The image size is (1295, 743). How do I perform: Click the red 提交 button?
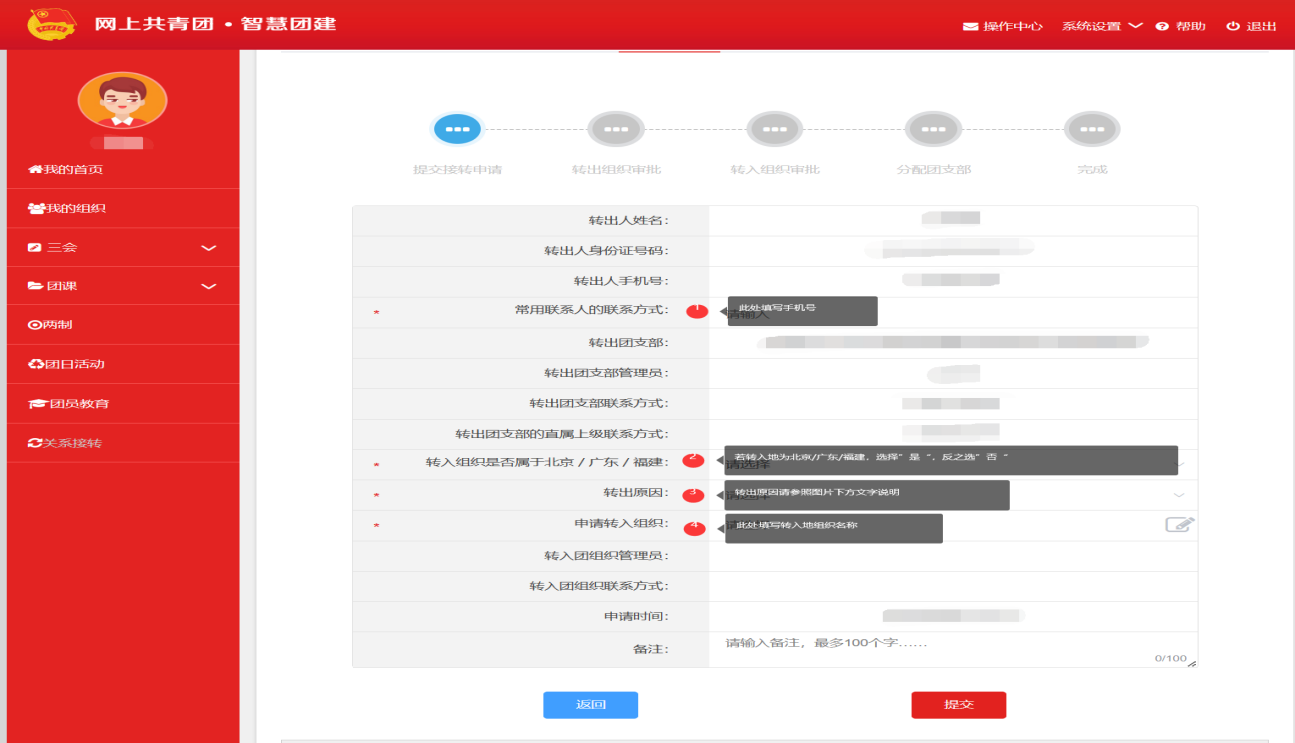958,705
